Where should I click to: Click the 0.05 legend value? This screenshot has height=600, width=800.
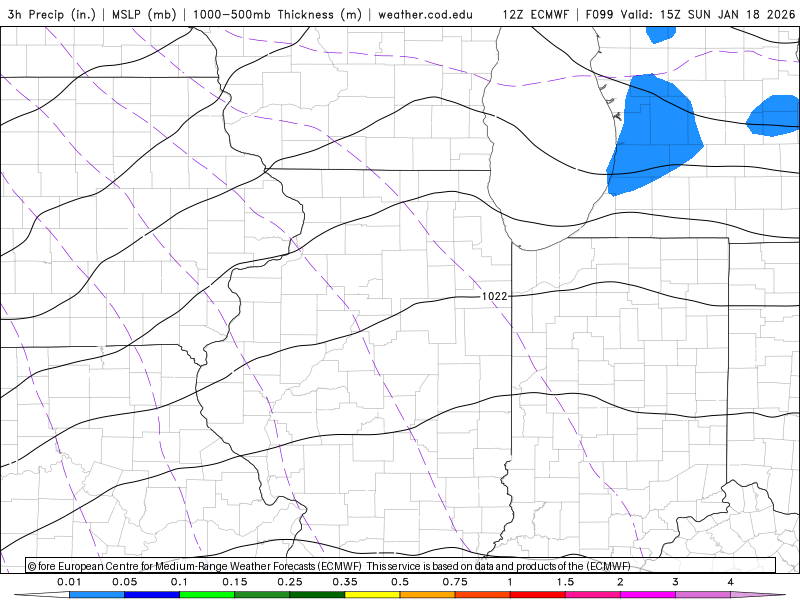124,582
